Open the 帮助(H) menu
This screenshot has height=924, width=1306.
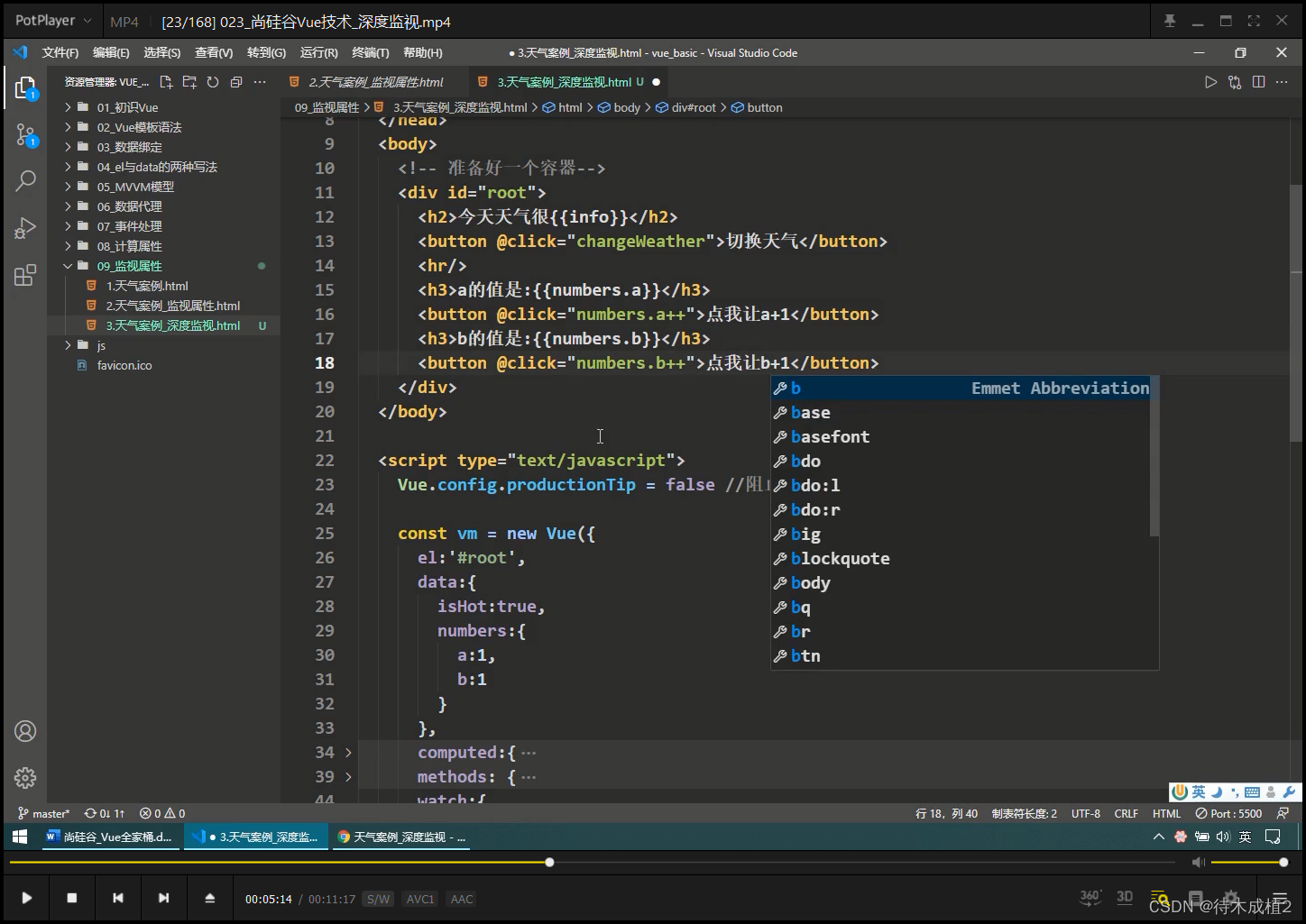[x=423, y=52]
